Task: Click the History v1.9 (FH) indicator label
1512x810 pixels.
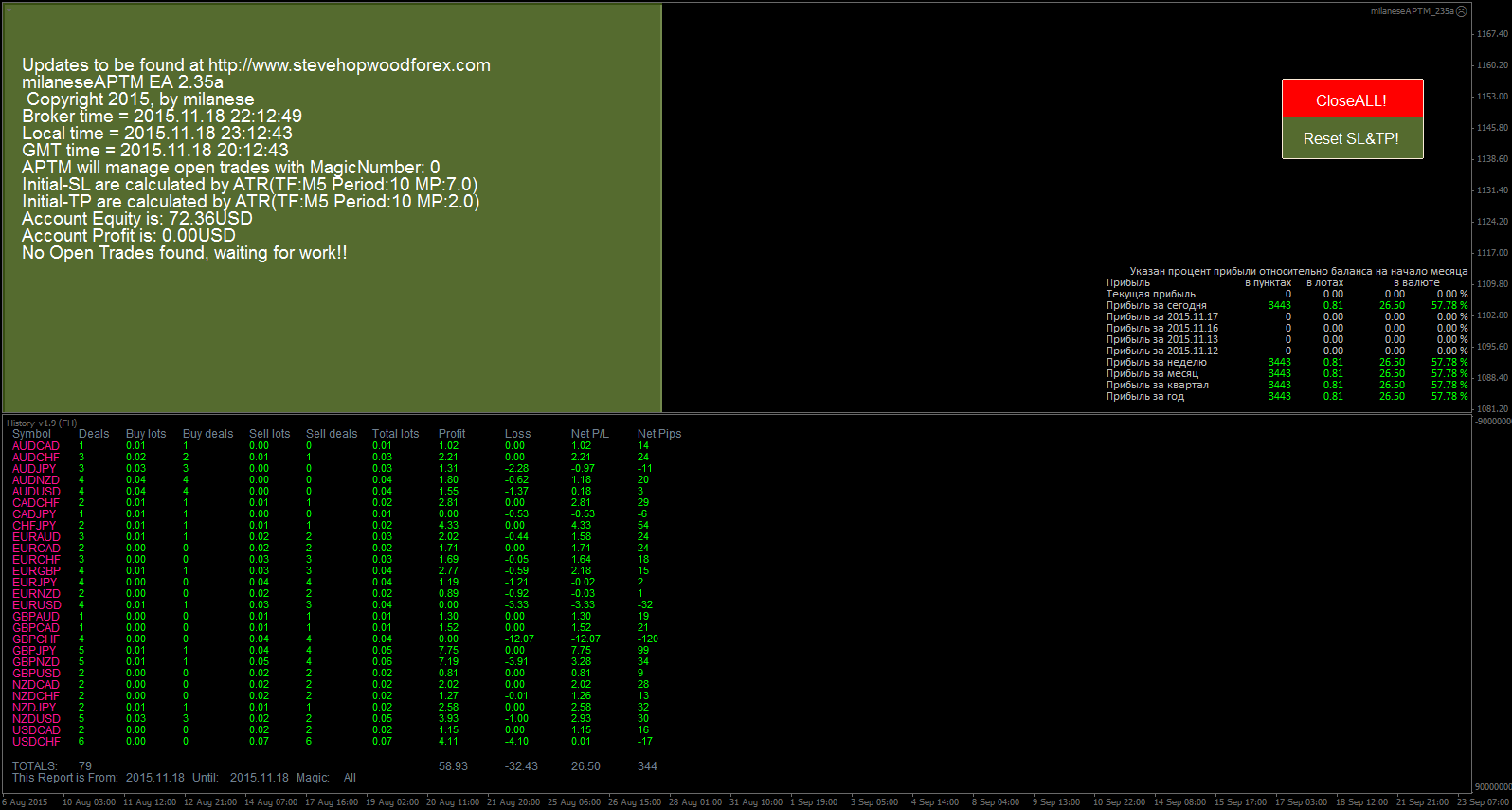Action: pyautogui.click(x=42, y=423)
